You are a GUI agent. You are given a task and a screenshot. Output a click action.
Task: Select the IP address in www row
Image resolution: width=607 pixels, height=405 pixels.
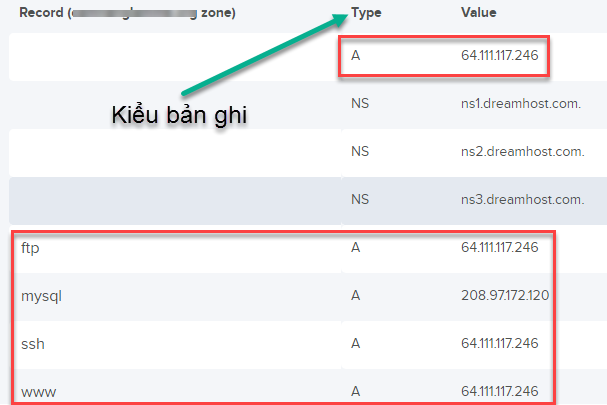[500, 389]
